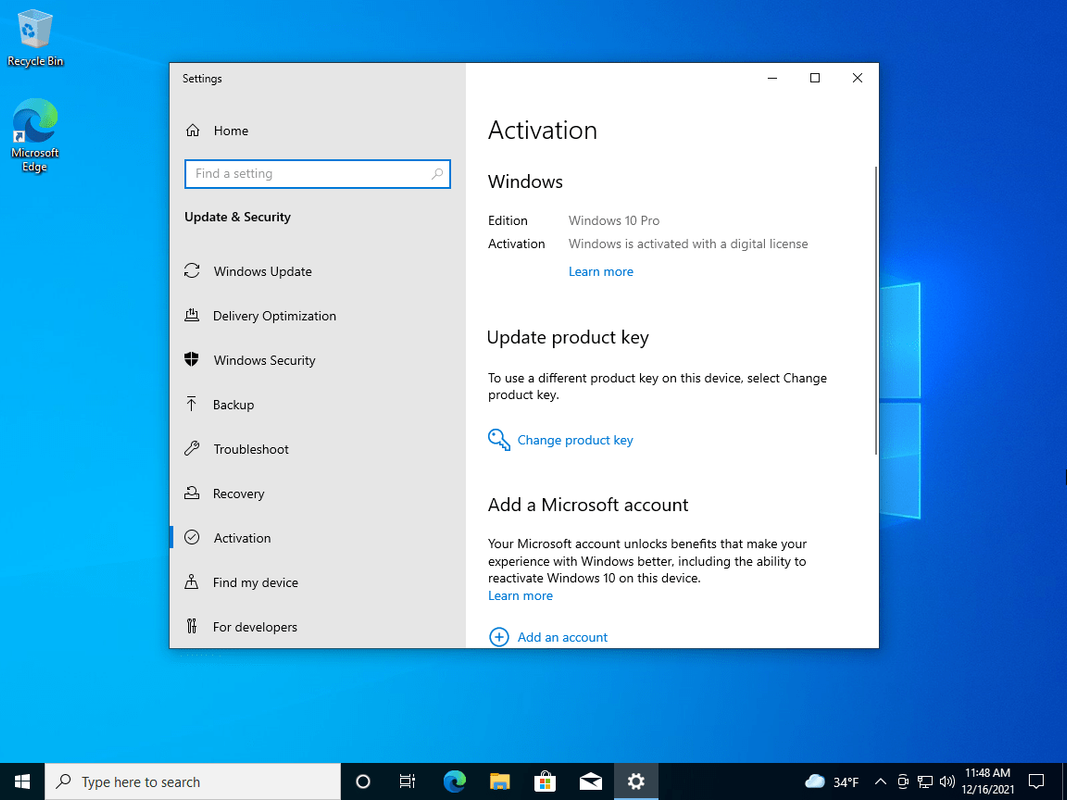Click the 'Update & Security' heading

(237, 217)
